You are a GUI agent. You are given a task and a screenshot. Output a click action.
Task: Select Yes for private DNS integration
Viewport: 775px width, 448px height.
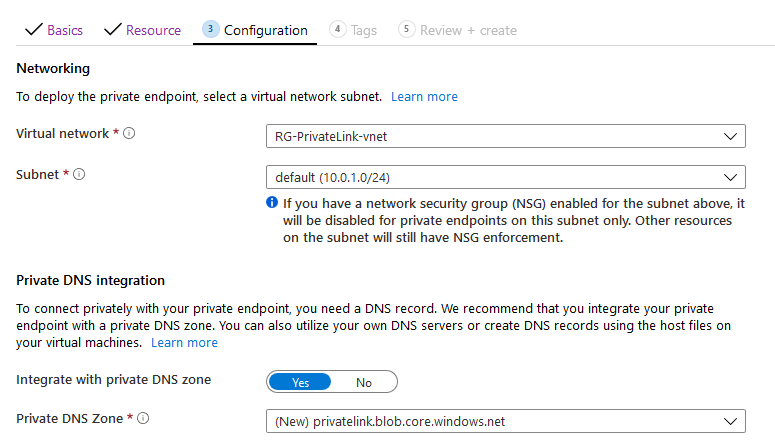click(x=300, y=382)
